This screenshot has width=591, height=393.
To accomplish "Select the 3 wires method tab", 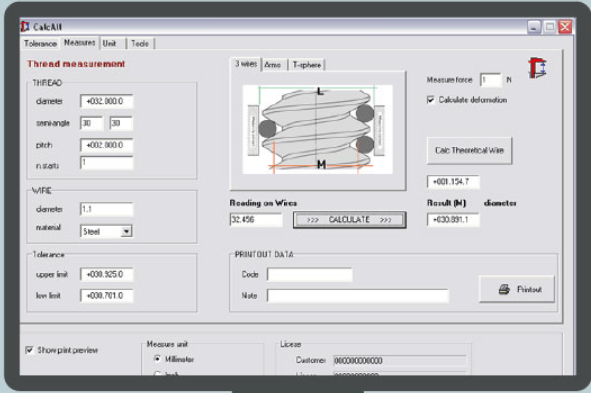I will (246, 64).
